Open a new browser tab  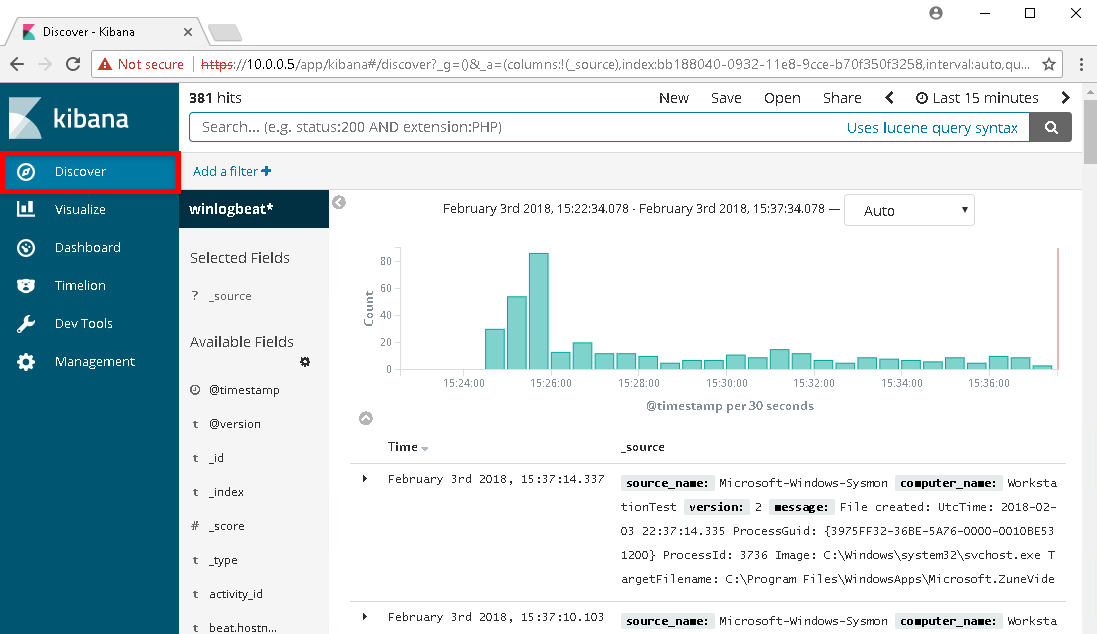tap(225, 32)
